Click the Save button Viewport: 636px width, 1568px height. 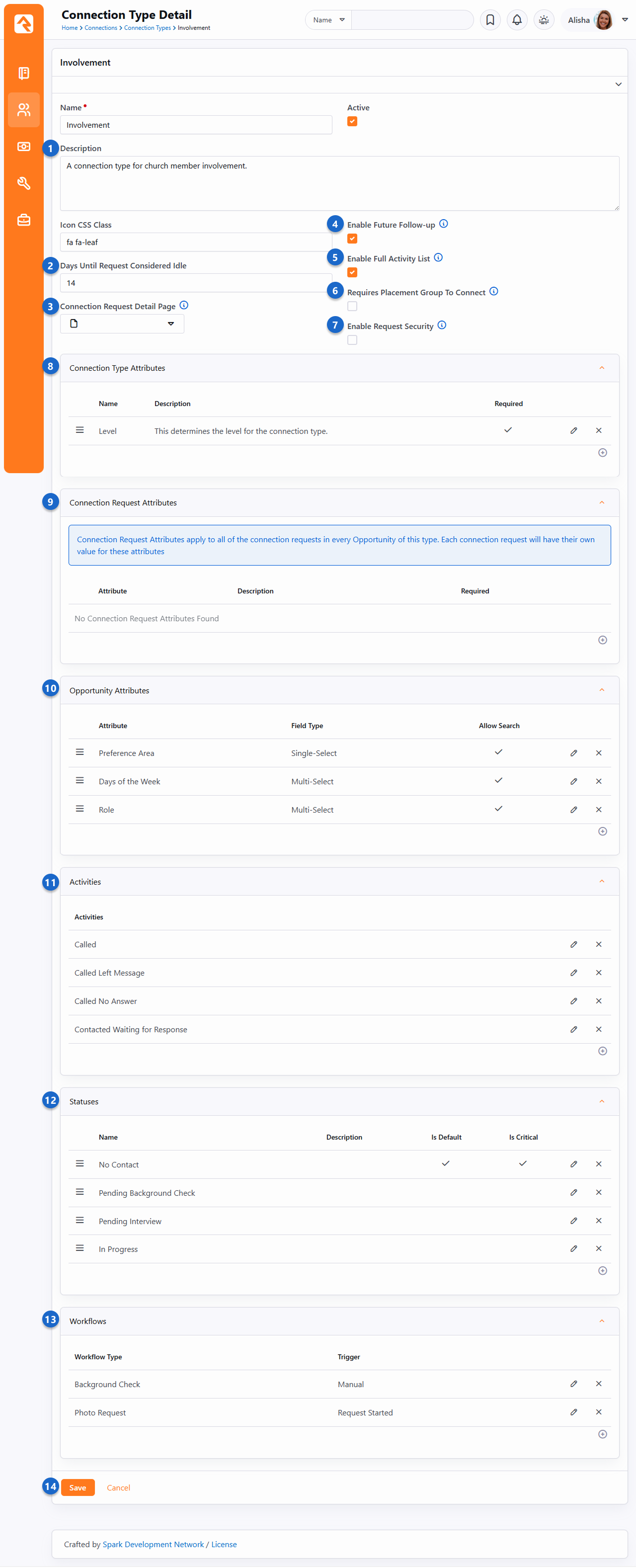click(x=78, y=1487)
